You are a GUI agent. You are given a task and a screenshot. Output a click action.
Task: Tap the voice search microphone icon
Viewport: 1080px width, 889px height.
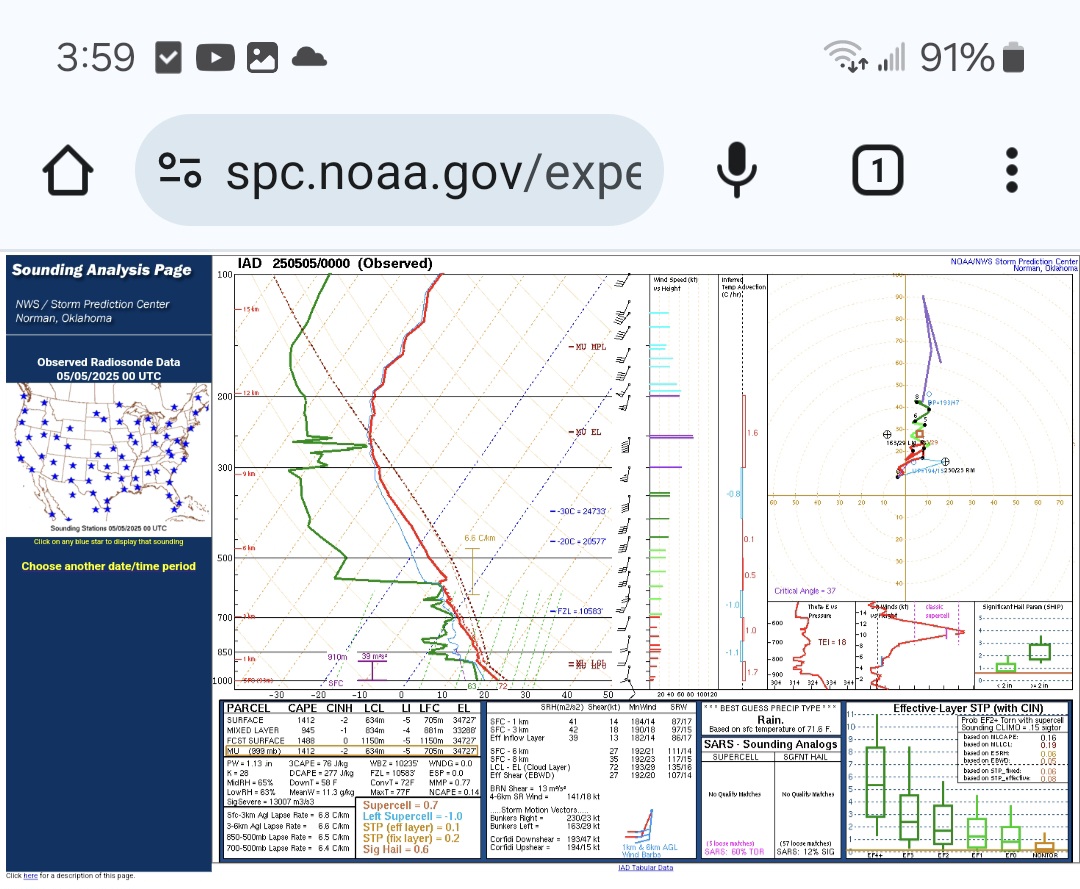pos(736,170)
